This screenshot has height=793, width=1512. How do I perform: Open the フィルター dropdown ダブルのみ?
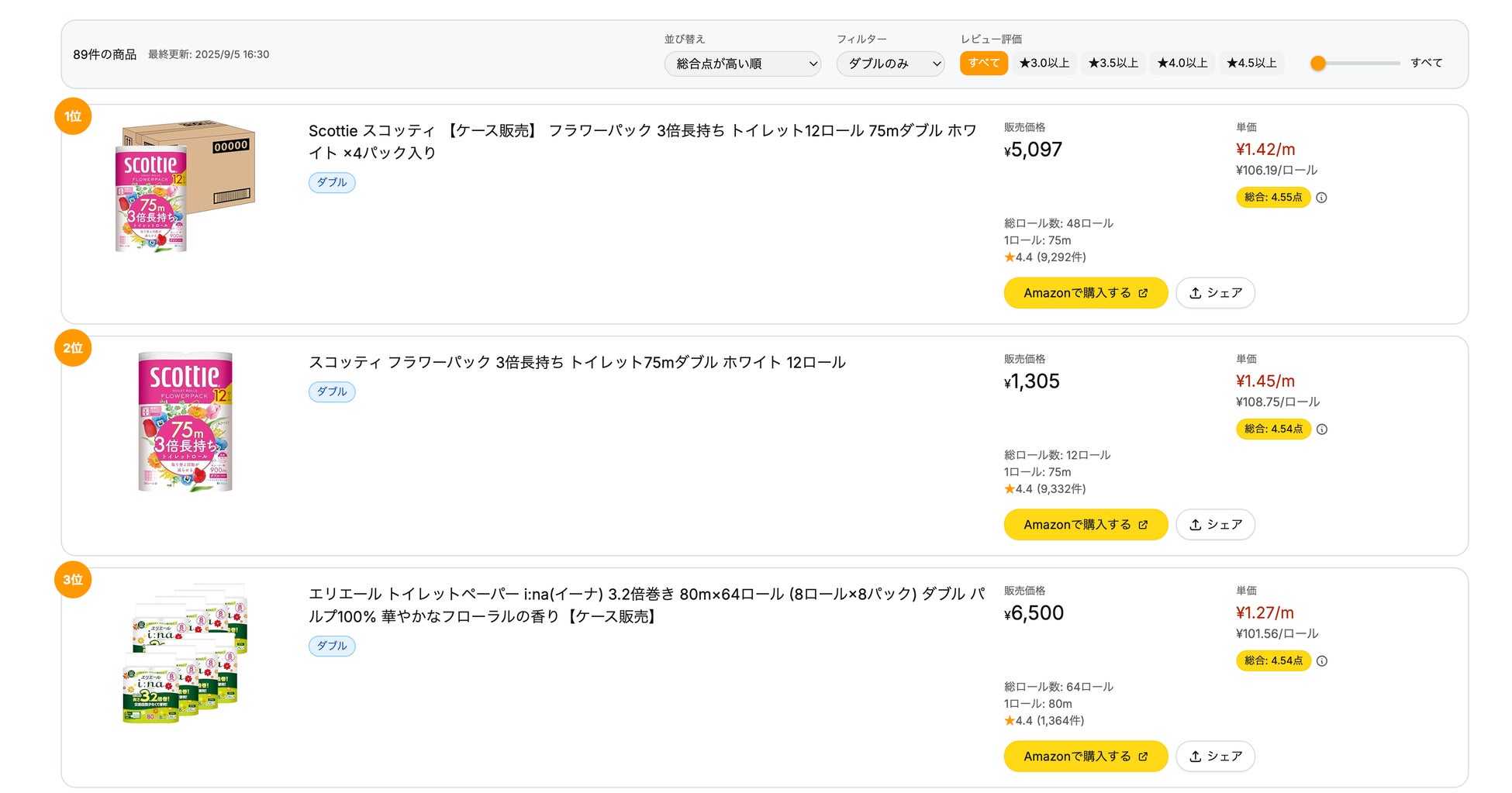click(890, 64)
